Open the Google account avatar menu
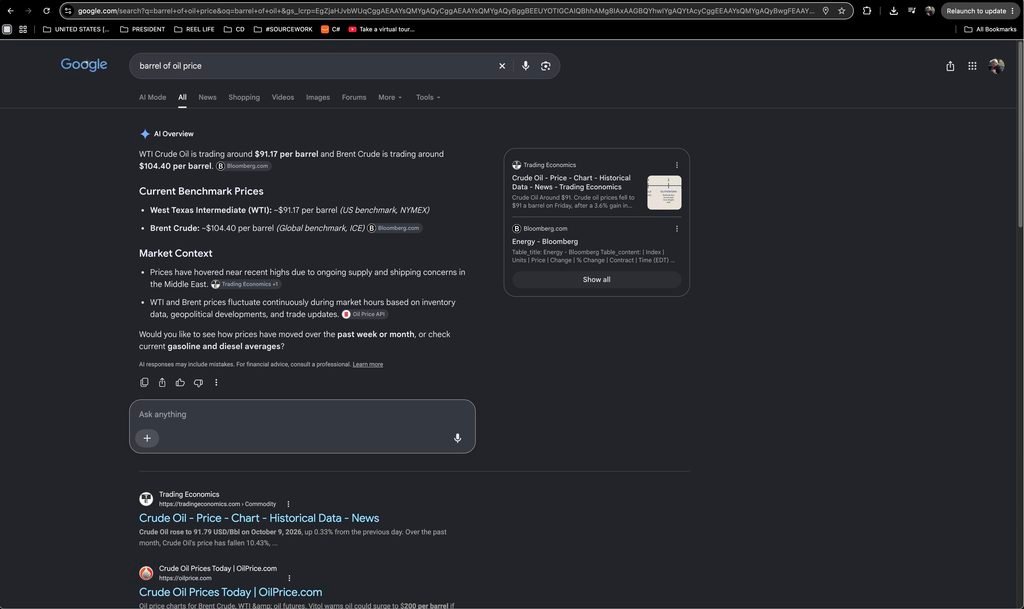 [996, 66]
